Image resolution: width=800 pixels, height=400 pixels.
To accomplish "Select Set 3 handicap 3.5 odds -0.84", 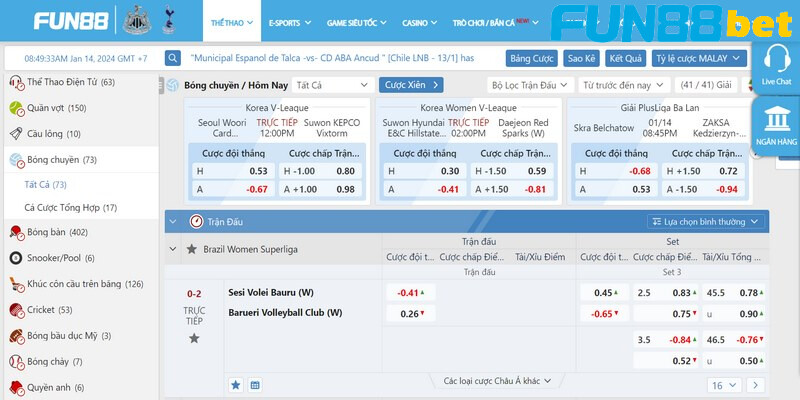I will (665, 340).
